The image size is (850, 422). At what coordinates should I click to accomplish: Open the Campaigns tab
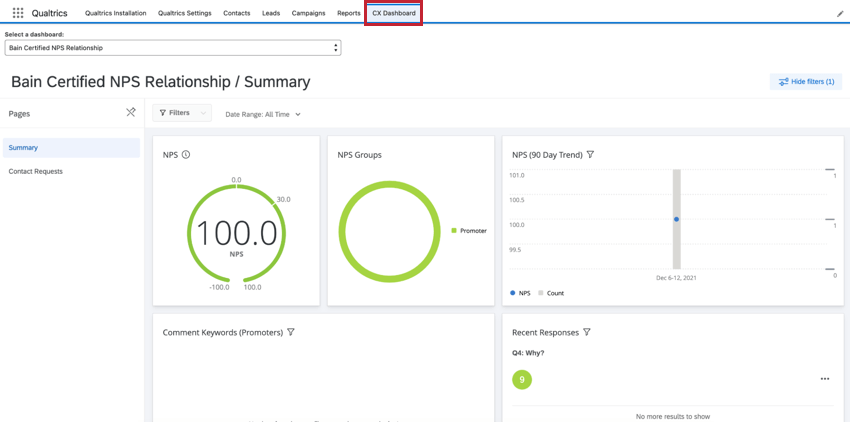tap(308, 13)
